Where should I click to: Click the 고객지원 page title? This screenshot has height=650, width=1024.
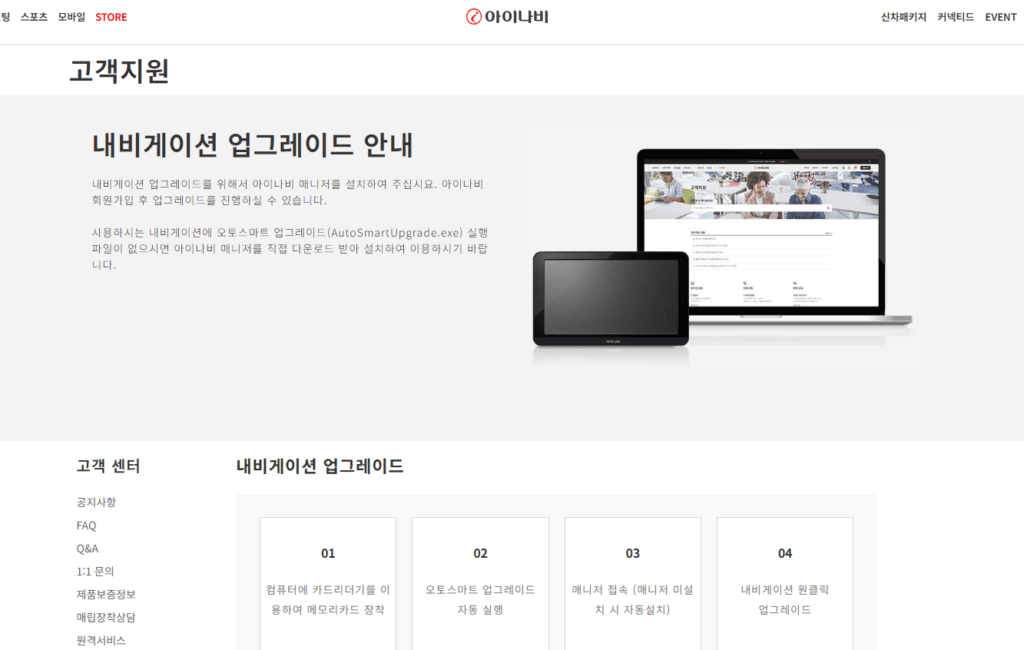tap(119, 71)
